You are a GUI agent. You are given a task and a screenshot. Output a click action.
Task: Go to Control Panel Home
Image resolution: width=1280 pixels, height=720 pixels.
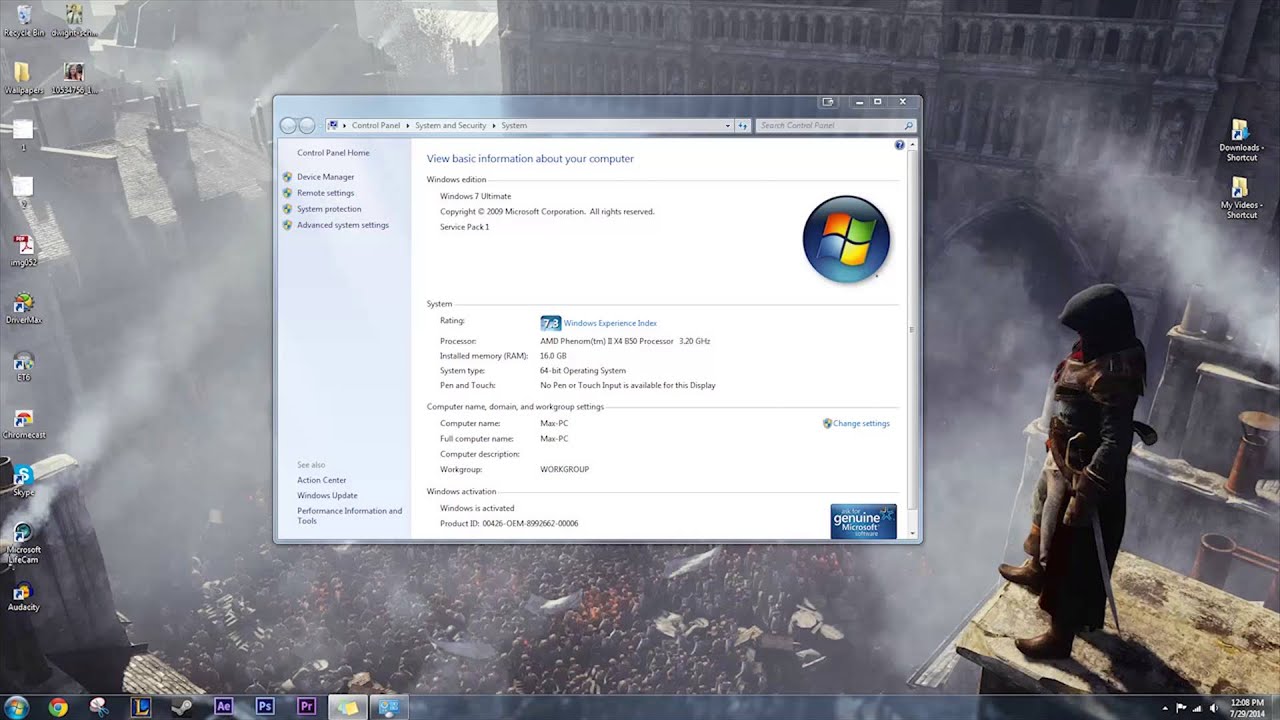coord(333,153)
